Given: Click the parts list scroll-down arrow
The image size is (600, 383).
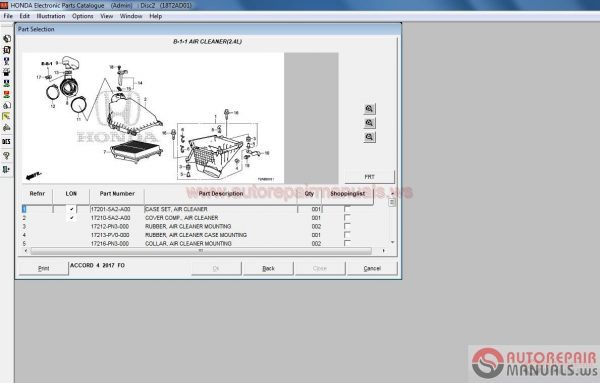Looking at the screenshot, I should (x=392, y=242).
